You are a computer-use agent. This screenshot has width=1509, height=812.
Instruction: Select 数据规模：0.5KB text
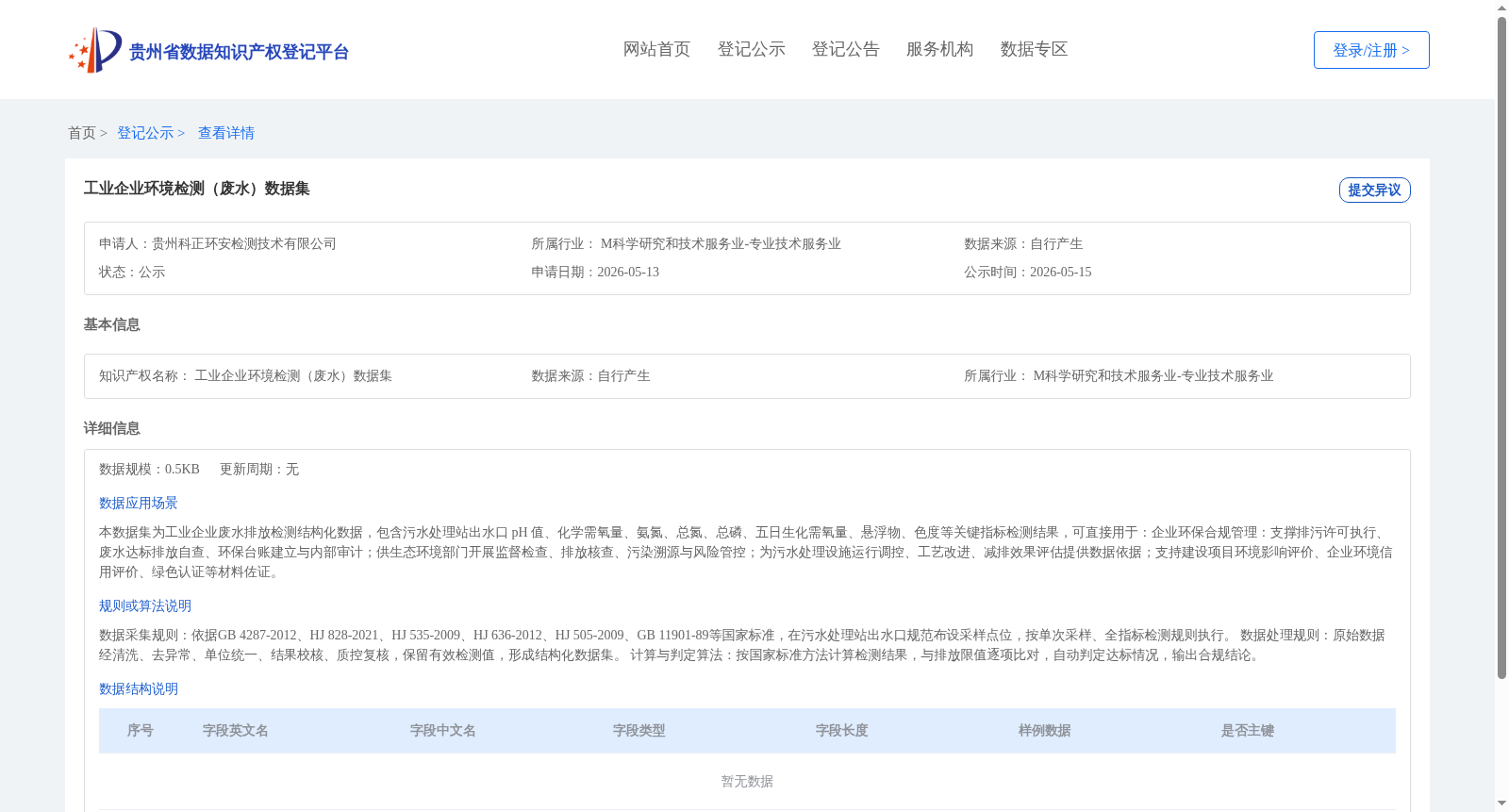coord(149,469)
